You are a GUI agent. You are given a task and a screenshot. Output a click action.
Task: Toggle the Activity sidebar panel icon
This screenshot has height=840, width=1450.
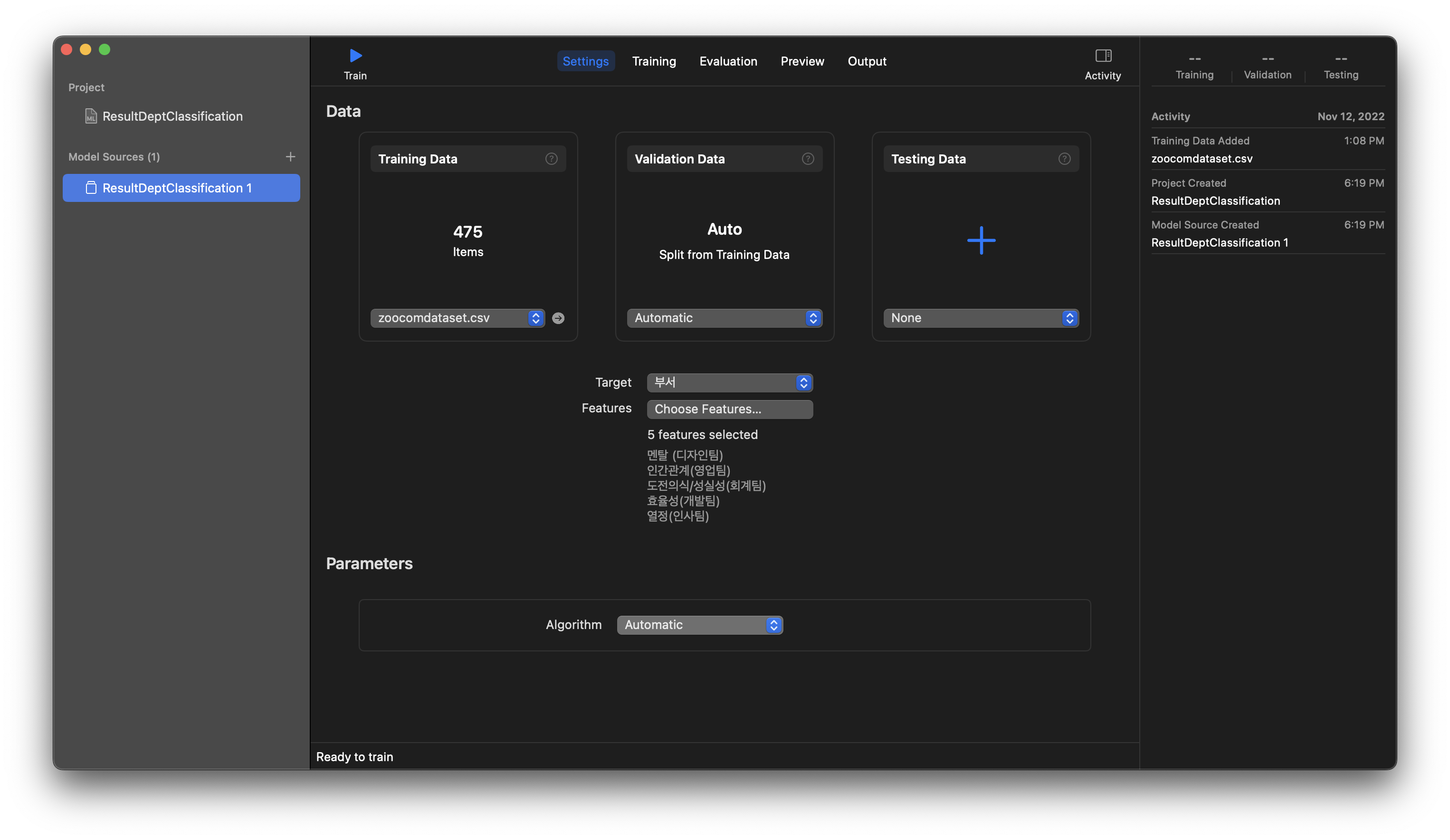1102,56
